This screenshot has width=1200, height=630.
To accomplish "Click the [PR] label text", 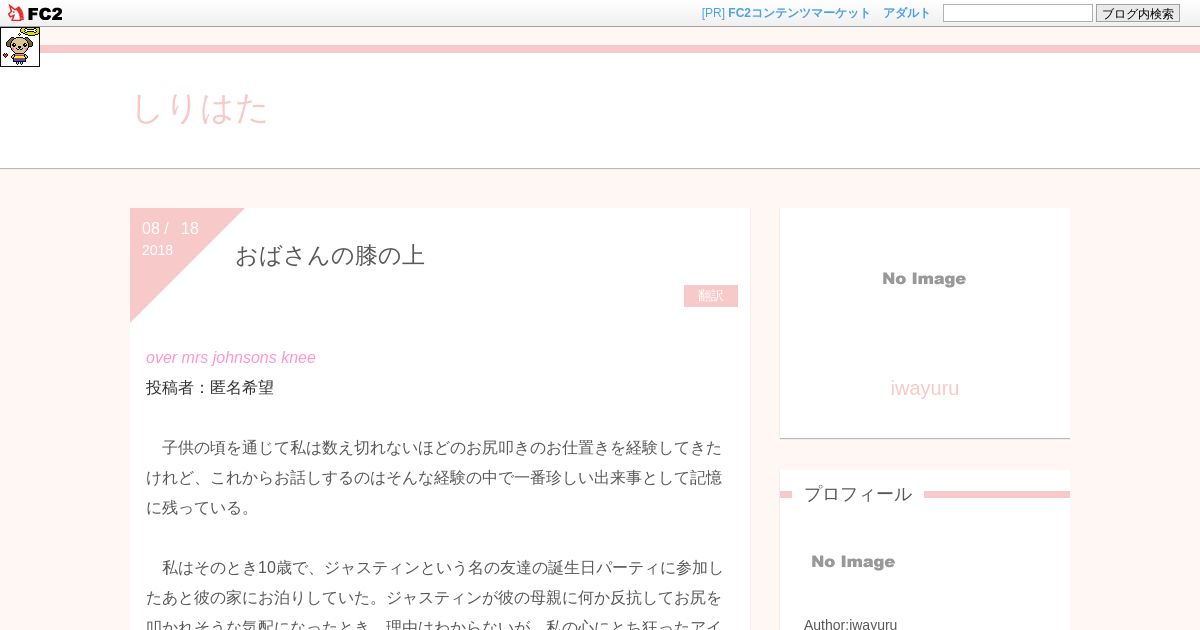I will tap(713, 13).
